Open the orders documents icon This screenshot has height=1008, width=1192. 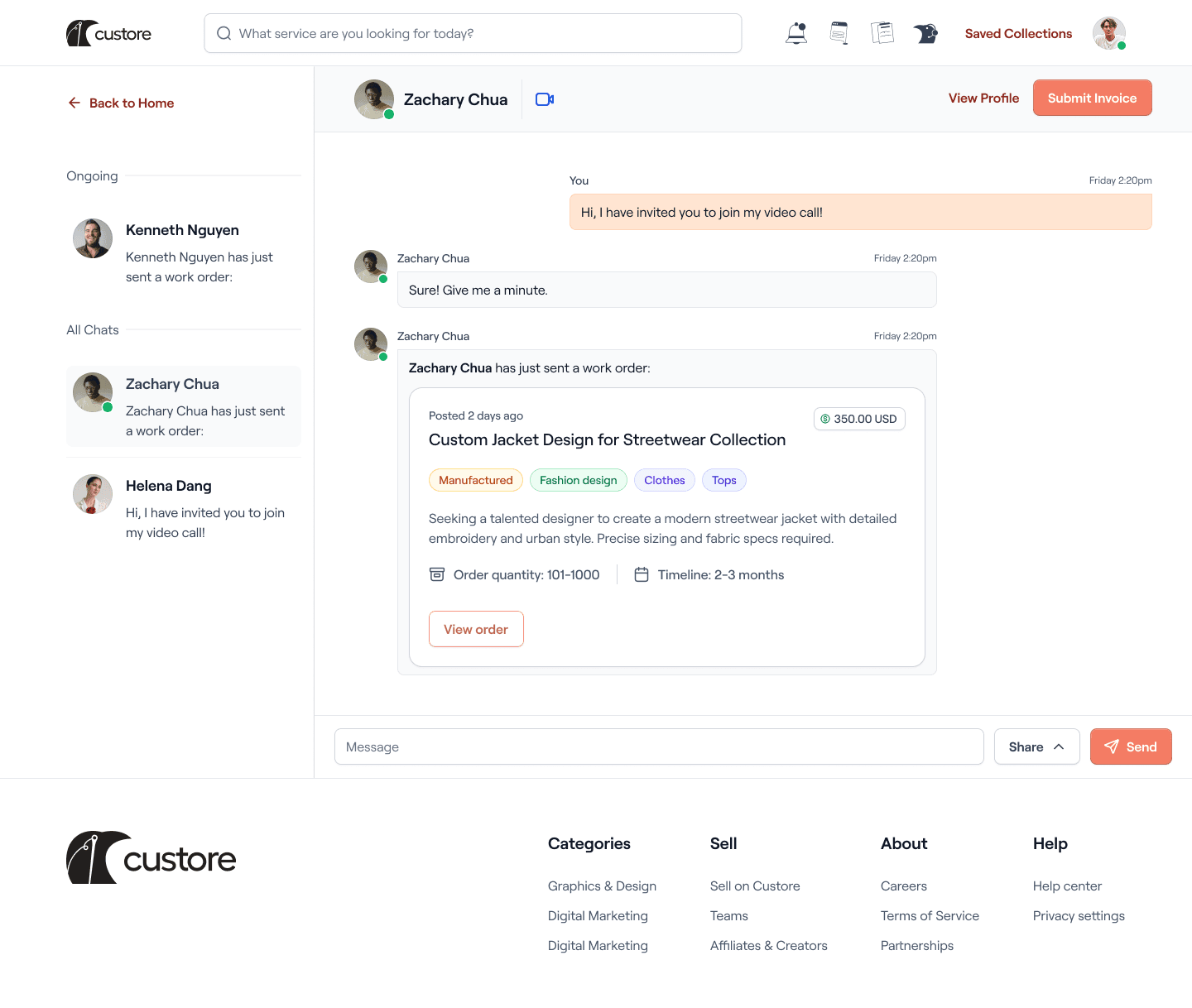pyautogui.click(x=882, y=32)
